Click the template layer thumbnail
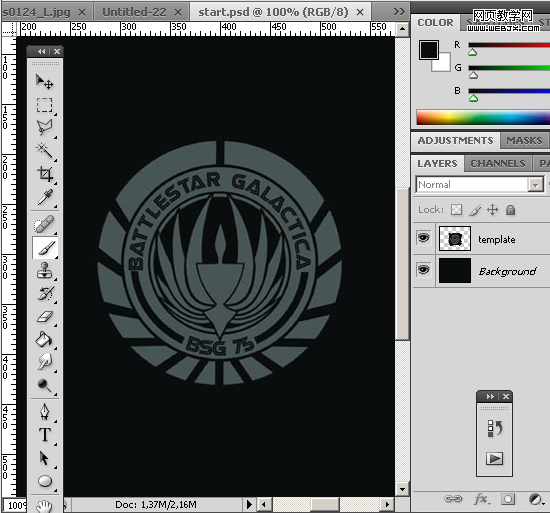This screenshot has height=513, width=550. click(455, 238)
